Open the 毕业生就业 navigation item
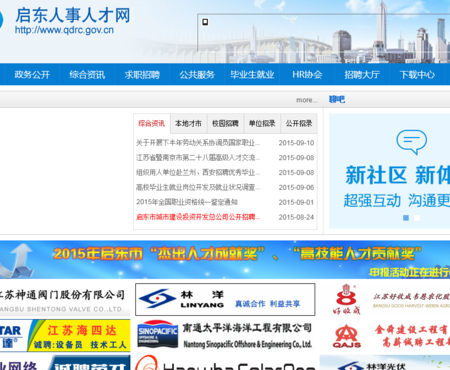The height and width of the screenshot is (370, 450). [252, 74]
